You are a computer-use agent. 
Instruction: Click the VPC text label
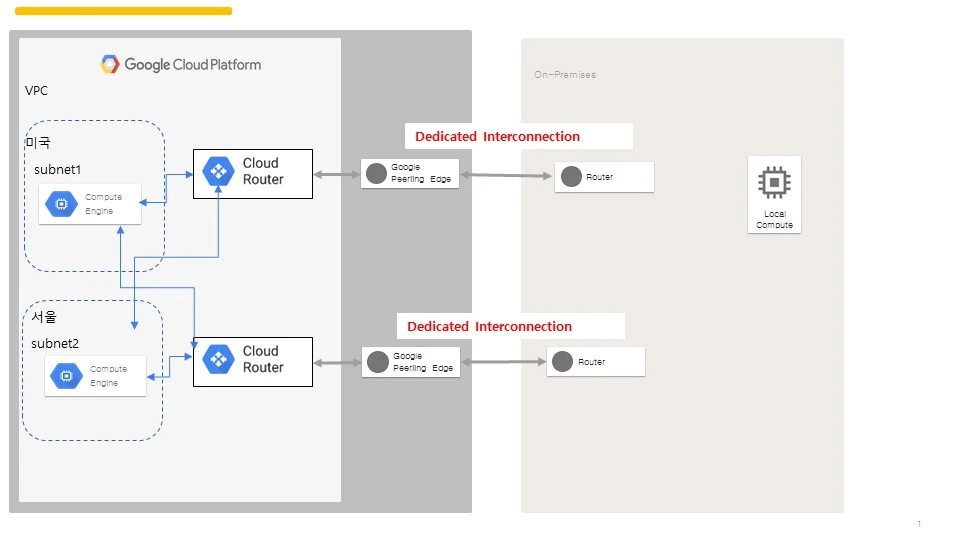click(x=36, y=91)
